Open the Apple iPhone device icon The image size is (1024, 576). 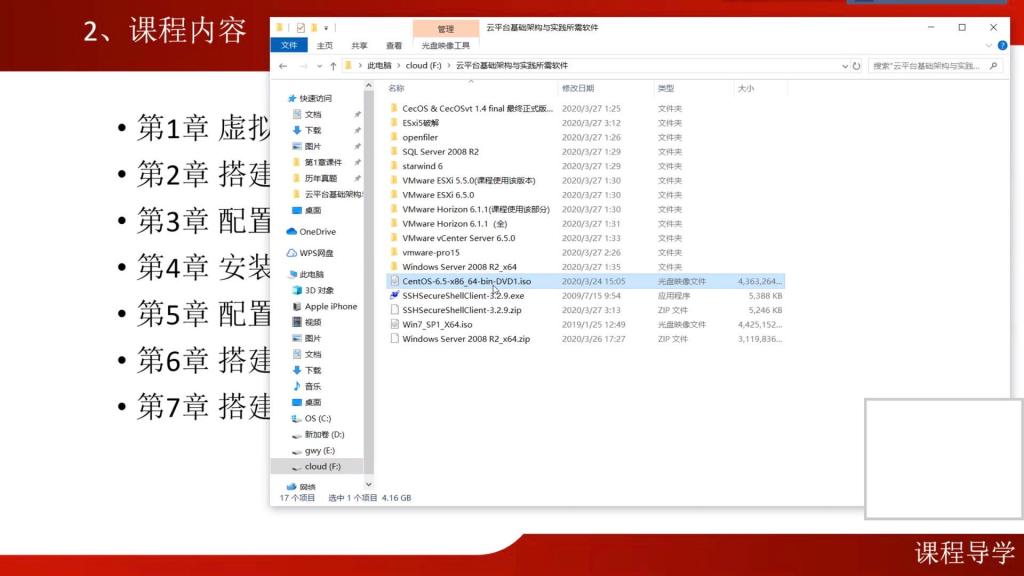pyautogui.click(x=297, y=306)
